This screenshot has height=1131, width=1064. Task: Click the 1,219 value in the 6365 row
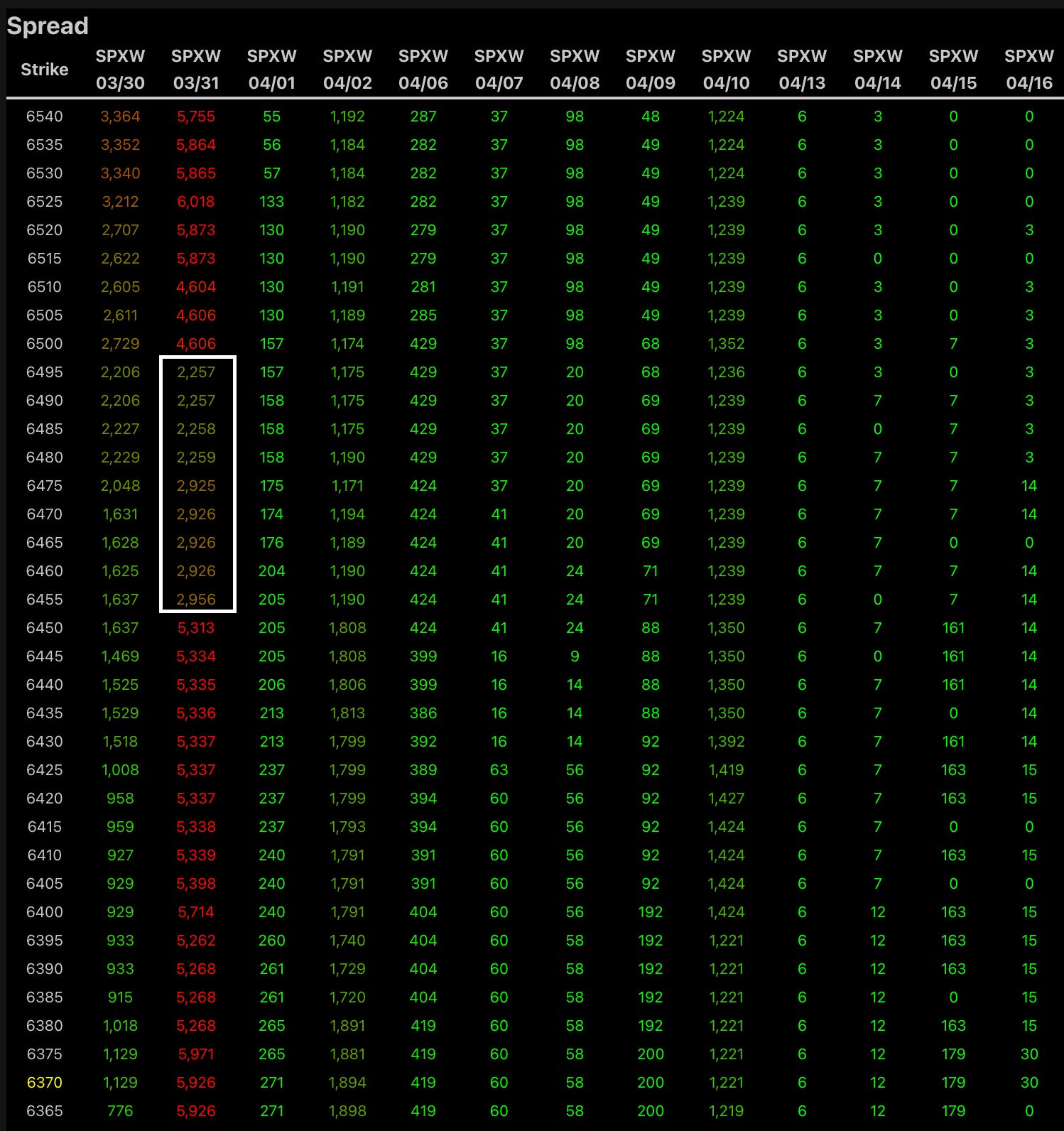[727, 1111]
